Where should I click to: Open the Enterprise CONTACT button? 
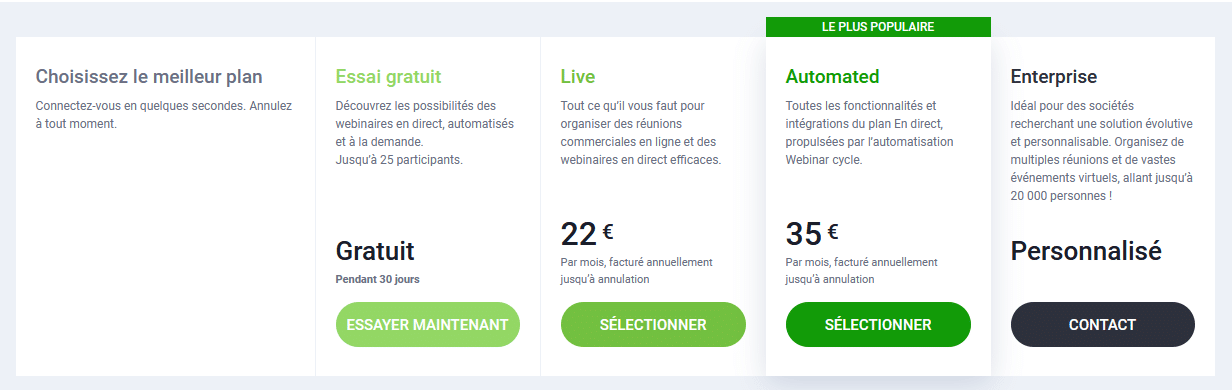pos(1102,325)
